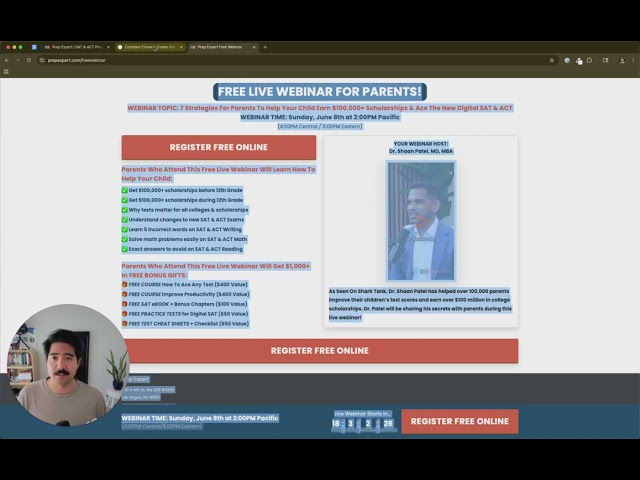Click the 'As Seen On Shark Tank' paragraph
Screen dimensions: 640x480
pyautogui.click(x=420, y=304)
